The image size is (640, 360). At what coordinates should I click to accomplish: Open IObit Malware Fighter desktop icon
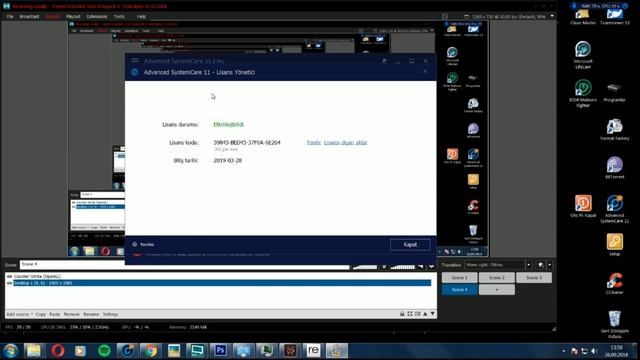pos(583,93)
